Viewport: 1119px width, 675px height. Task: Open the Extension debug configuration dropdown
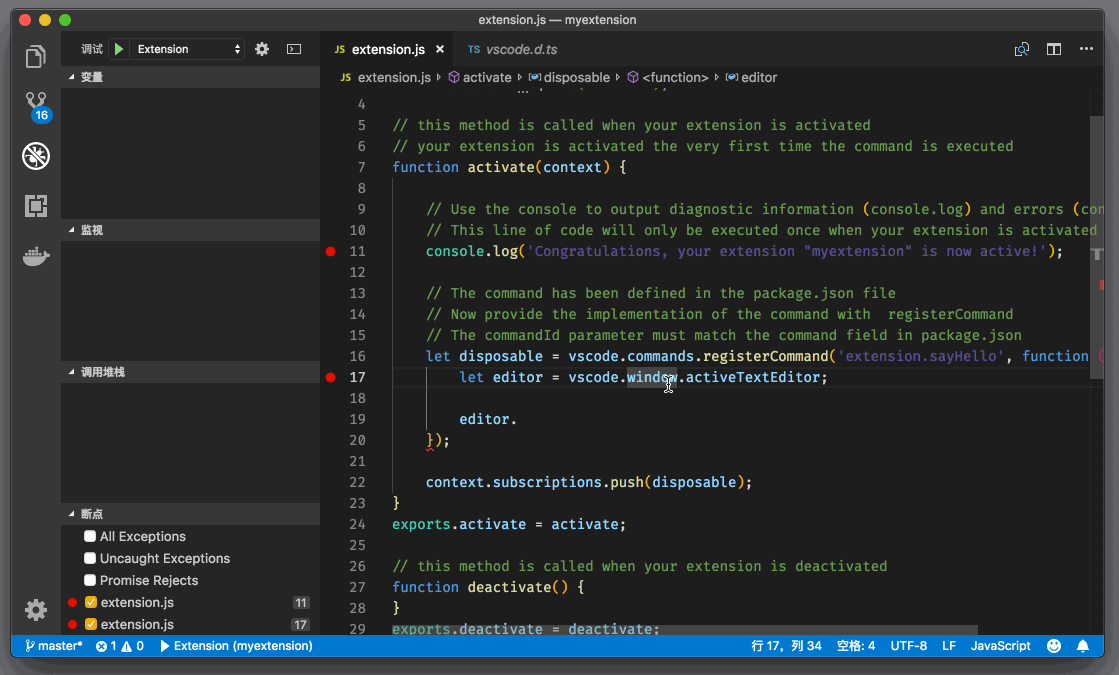tap(189, 49)
